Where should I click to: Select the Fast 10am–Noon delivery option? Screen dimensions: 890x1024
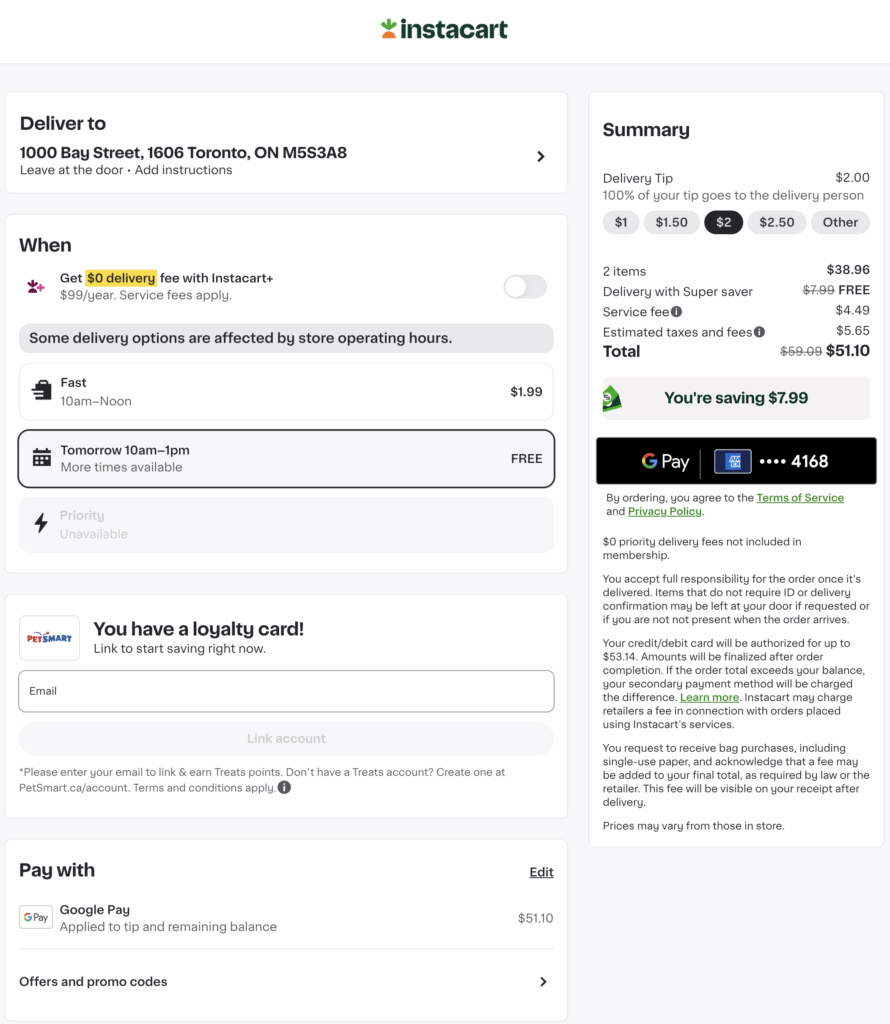pos(286,391)
